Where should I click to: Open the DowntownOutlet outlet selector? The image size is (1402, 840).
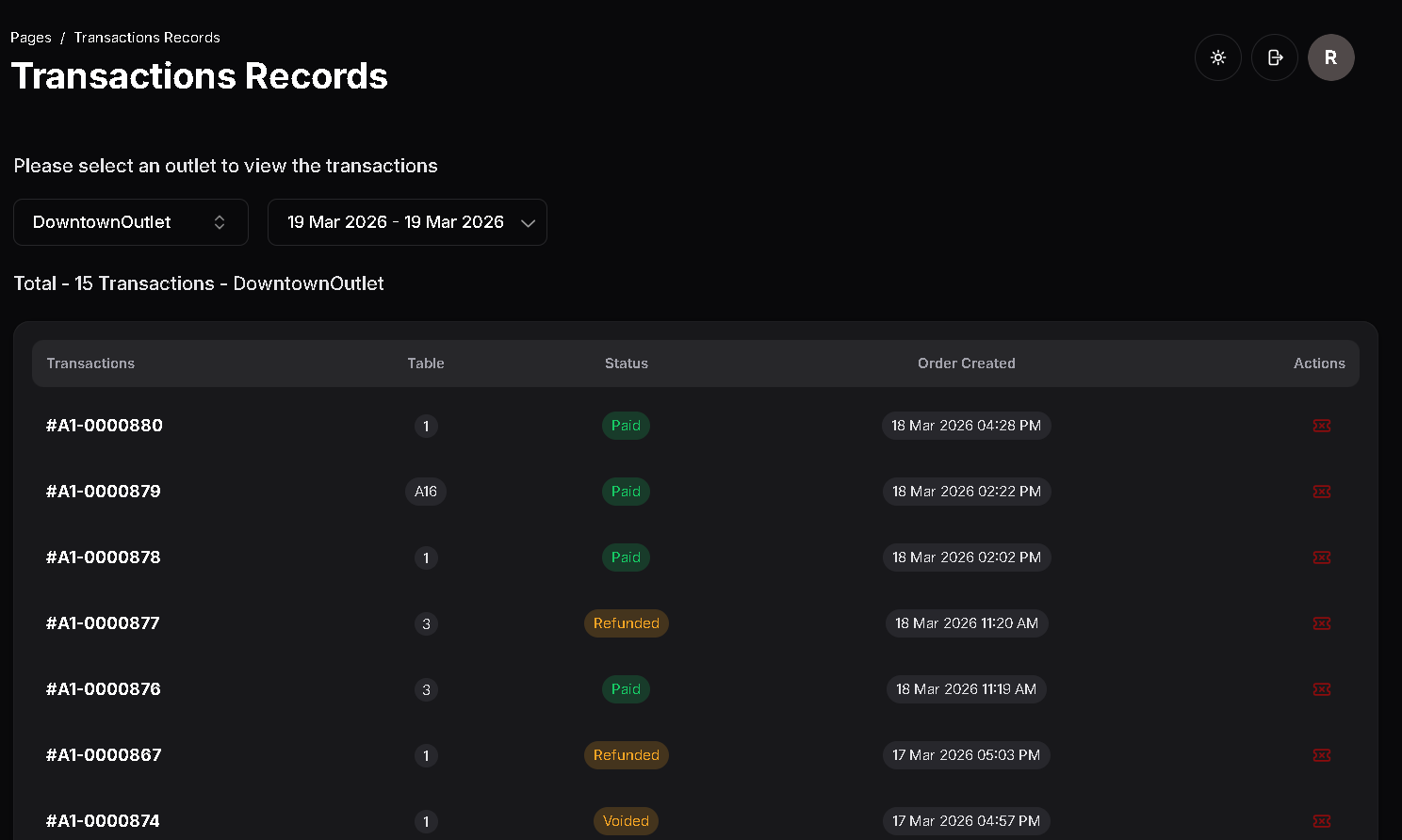tap(130, 222)
